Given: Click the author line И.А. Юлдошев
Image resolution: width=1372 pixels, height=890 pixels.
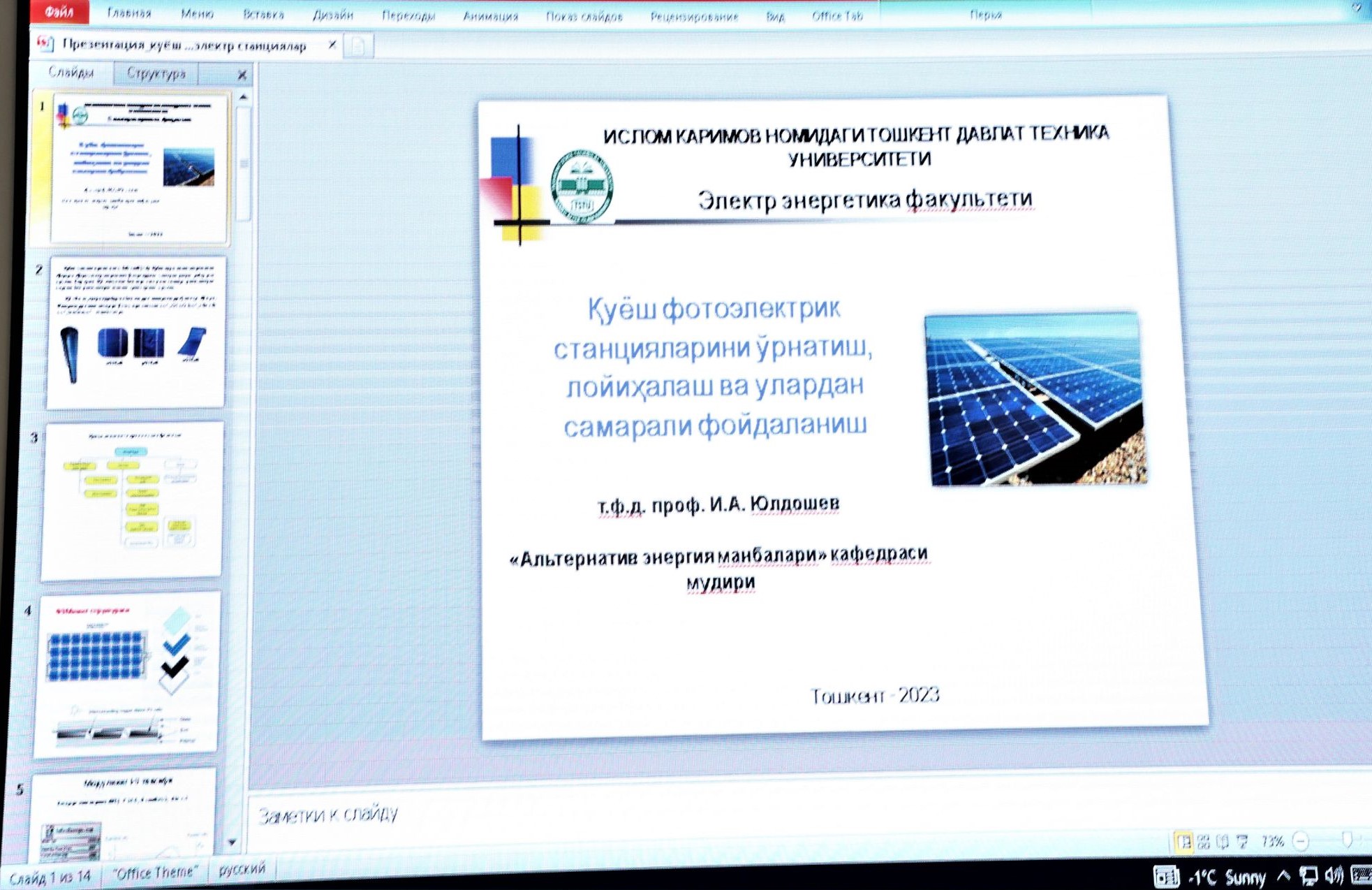Looking at the screenshot, I should (x=718, y=504).
